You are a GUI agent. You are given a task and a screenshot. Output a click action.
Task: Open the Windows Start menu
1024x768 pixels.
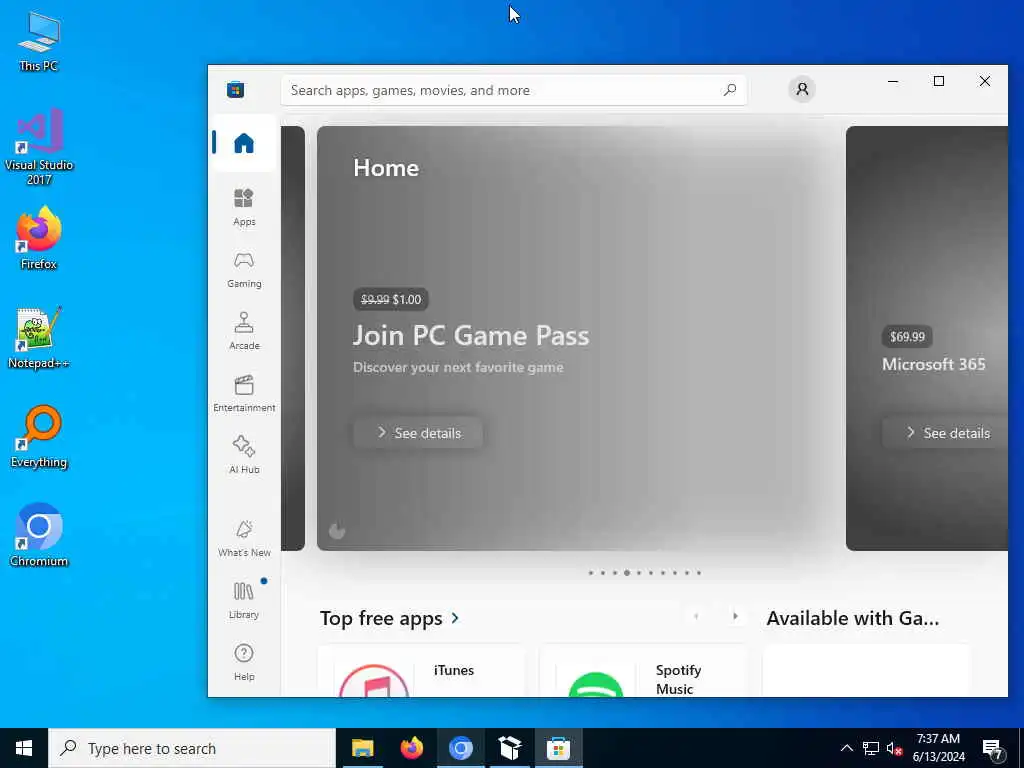coord(24,748)
